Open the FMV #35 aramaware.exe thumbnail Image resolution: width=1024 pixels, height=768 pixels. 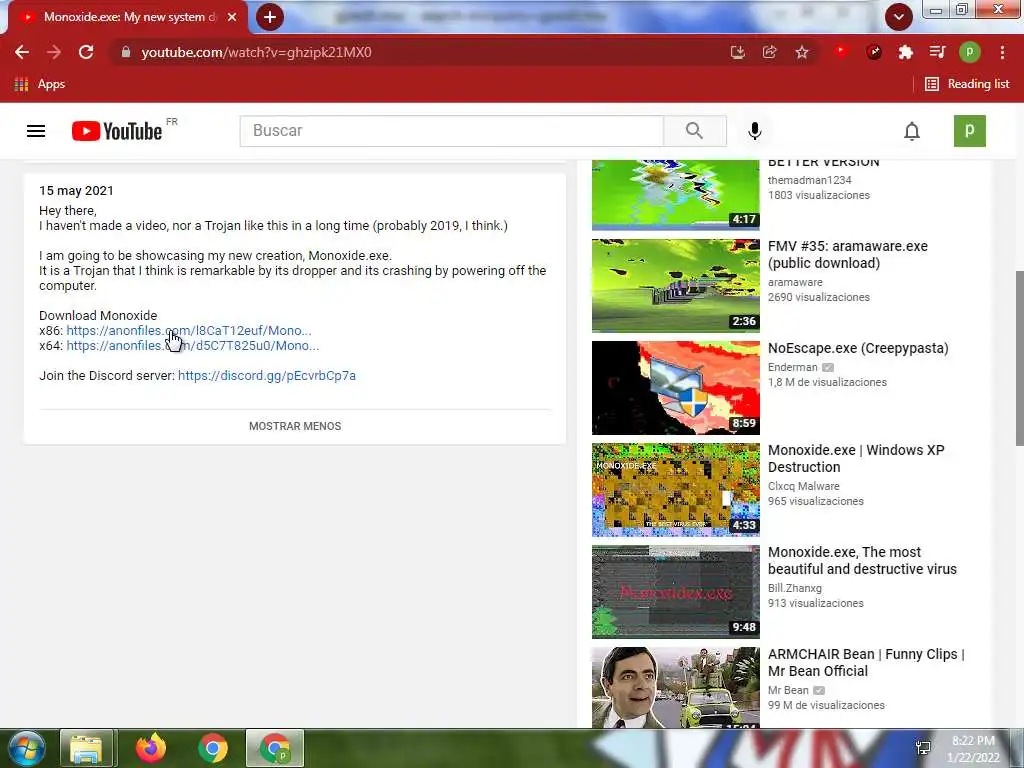[x=676, y=285]
